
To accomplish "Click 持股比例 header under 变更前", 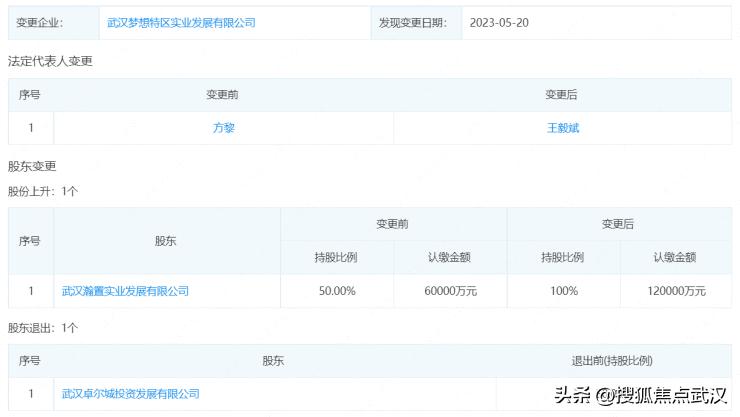I will click(x=336, y=258).
